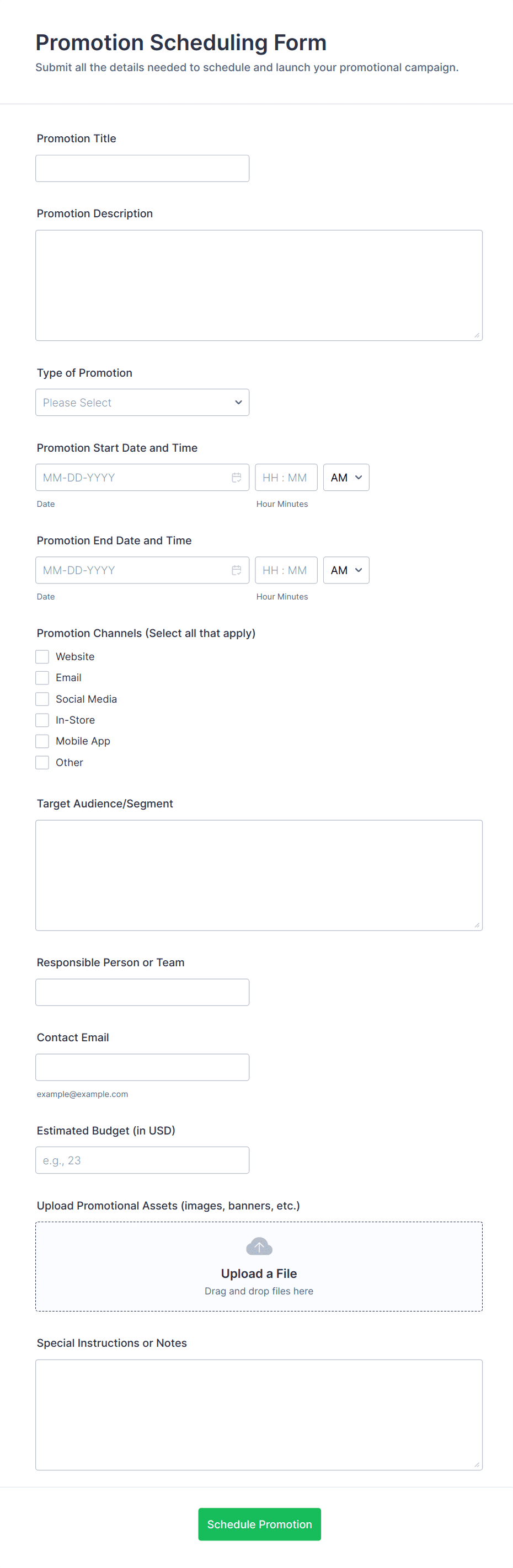Click inside the Promotion Title field
The width and height of the screenshot is (513, 1568).
click(142, 168)
